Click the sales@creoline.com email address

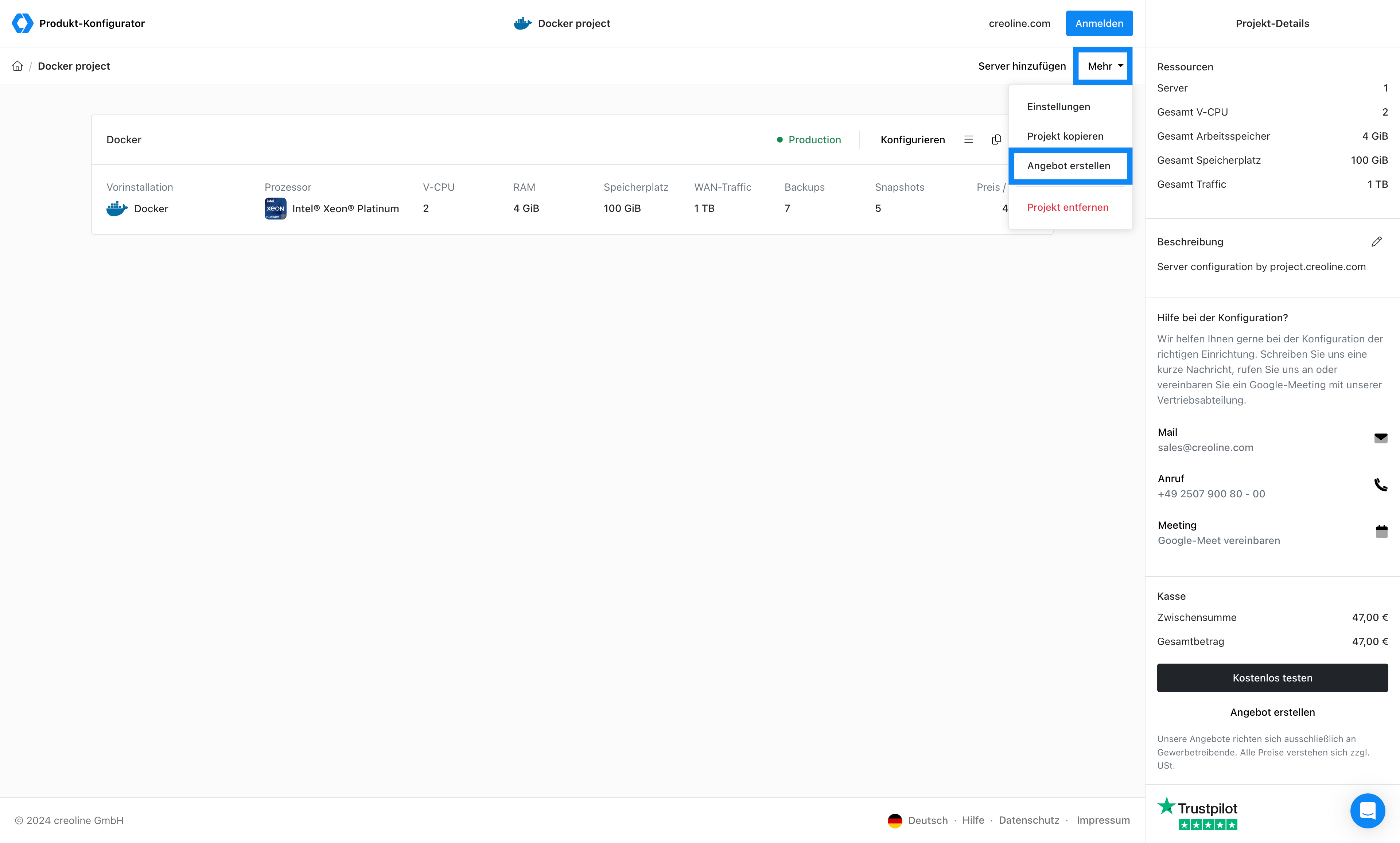click(1205, 448)
